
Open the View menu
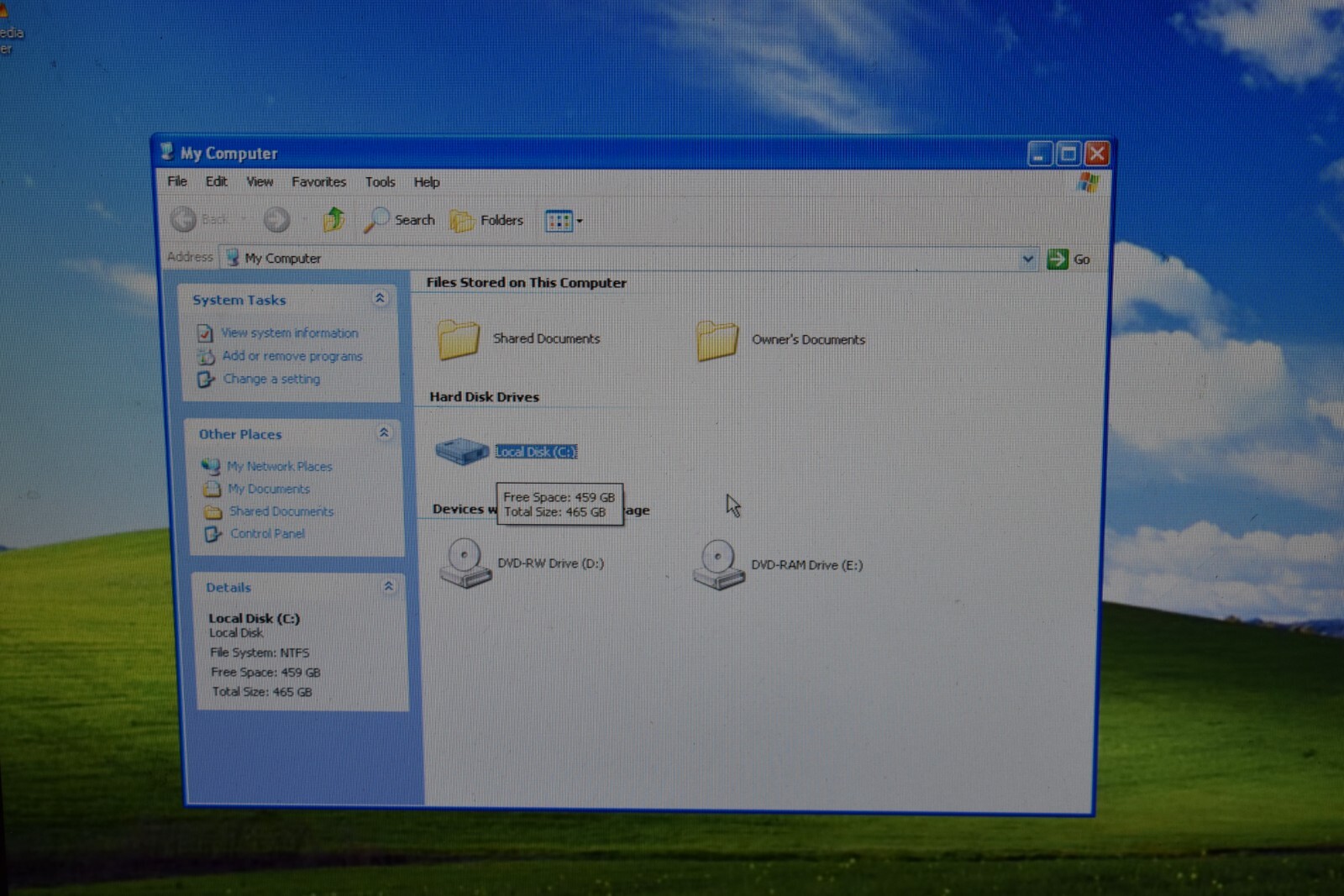pyautogui.click(x=260, y=181)
